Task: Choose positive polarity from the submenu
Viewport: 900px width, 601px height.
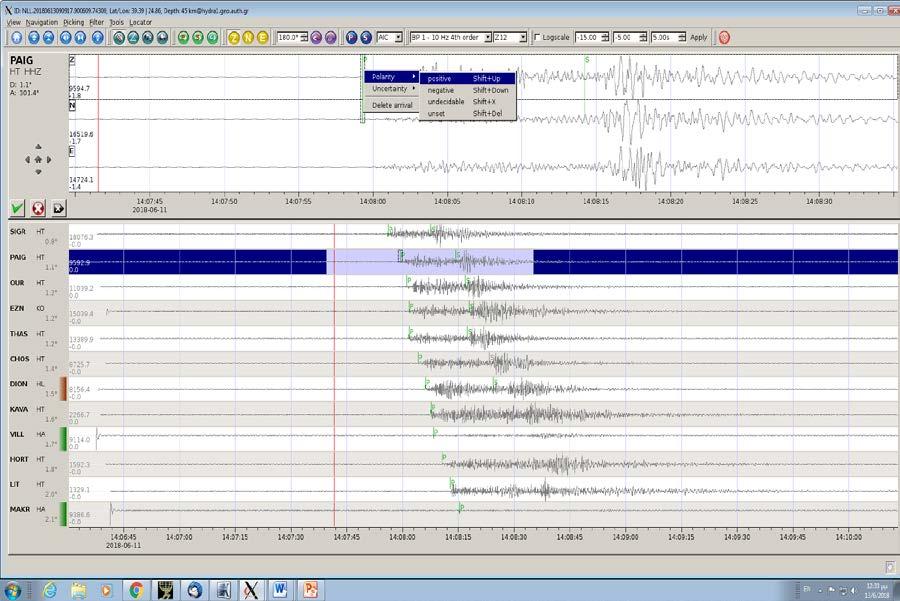Action: pyautogui.click(x=468, y=79)
